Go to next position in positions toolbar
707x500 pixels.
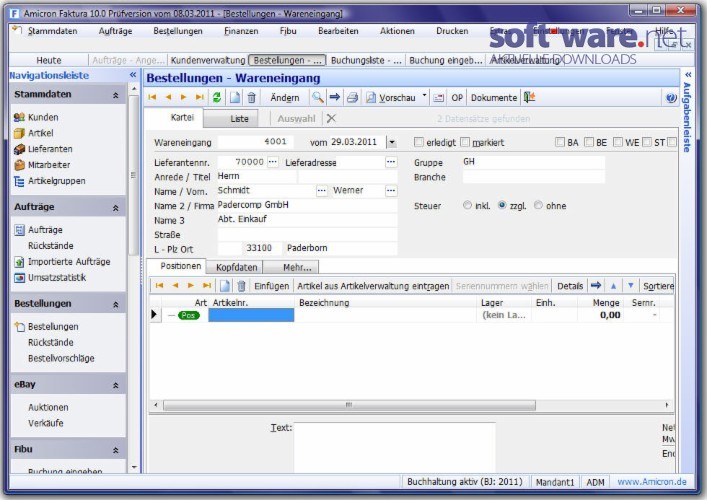[x=191, y=285]
